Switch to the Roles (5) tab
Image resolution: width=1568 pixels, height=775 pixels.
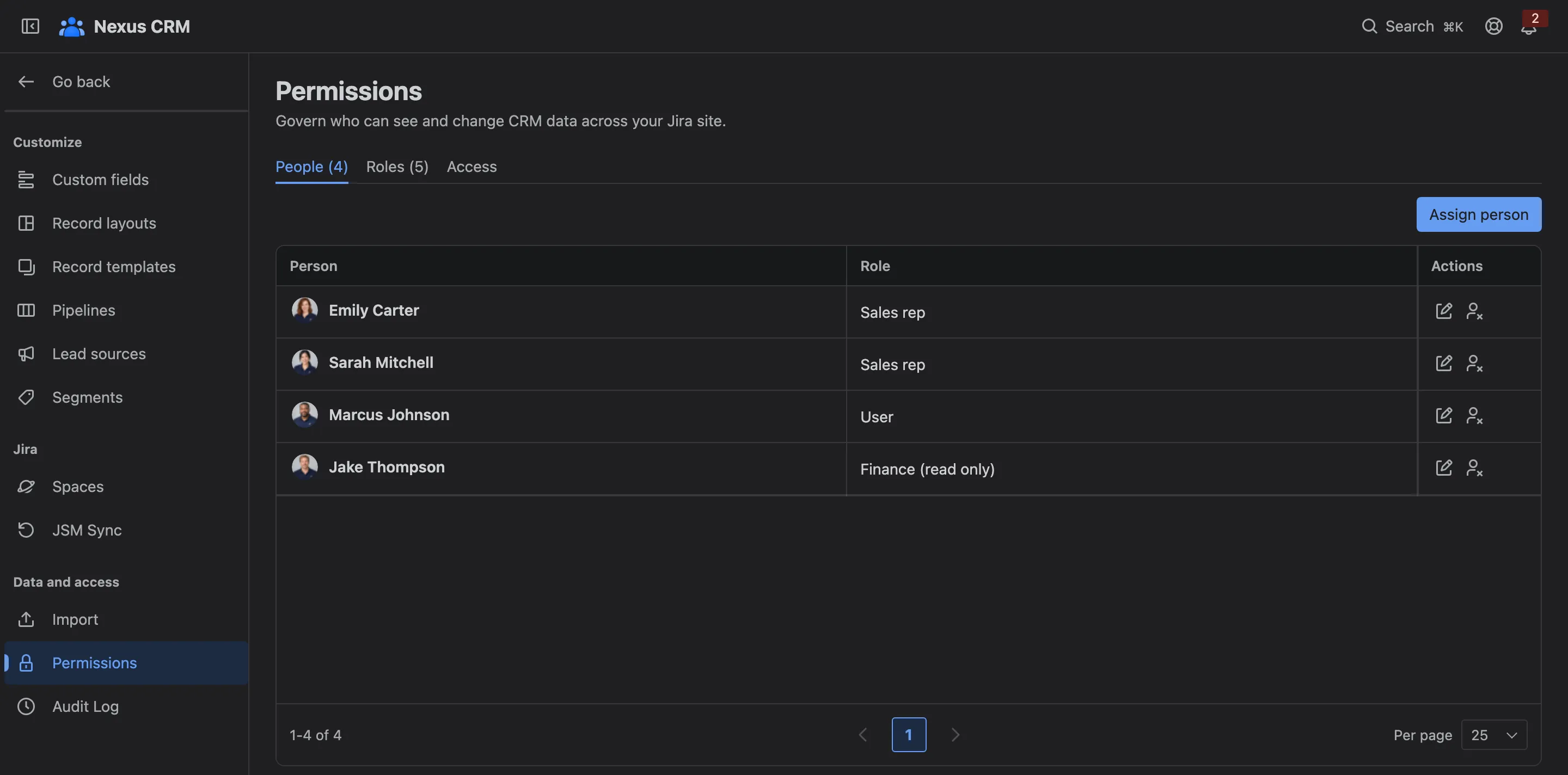(x=397, y=167)
